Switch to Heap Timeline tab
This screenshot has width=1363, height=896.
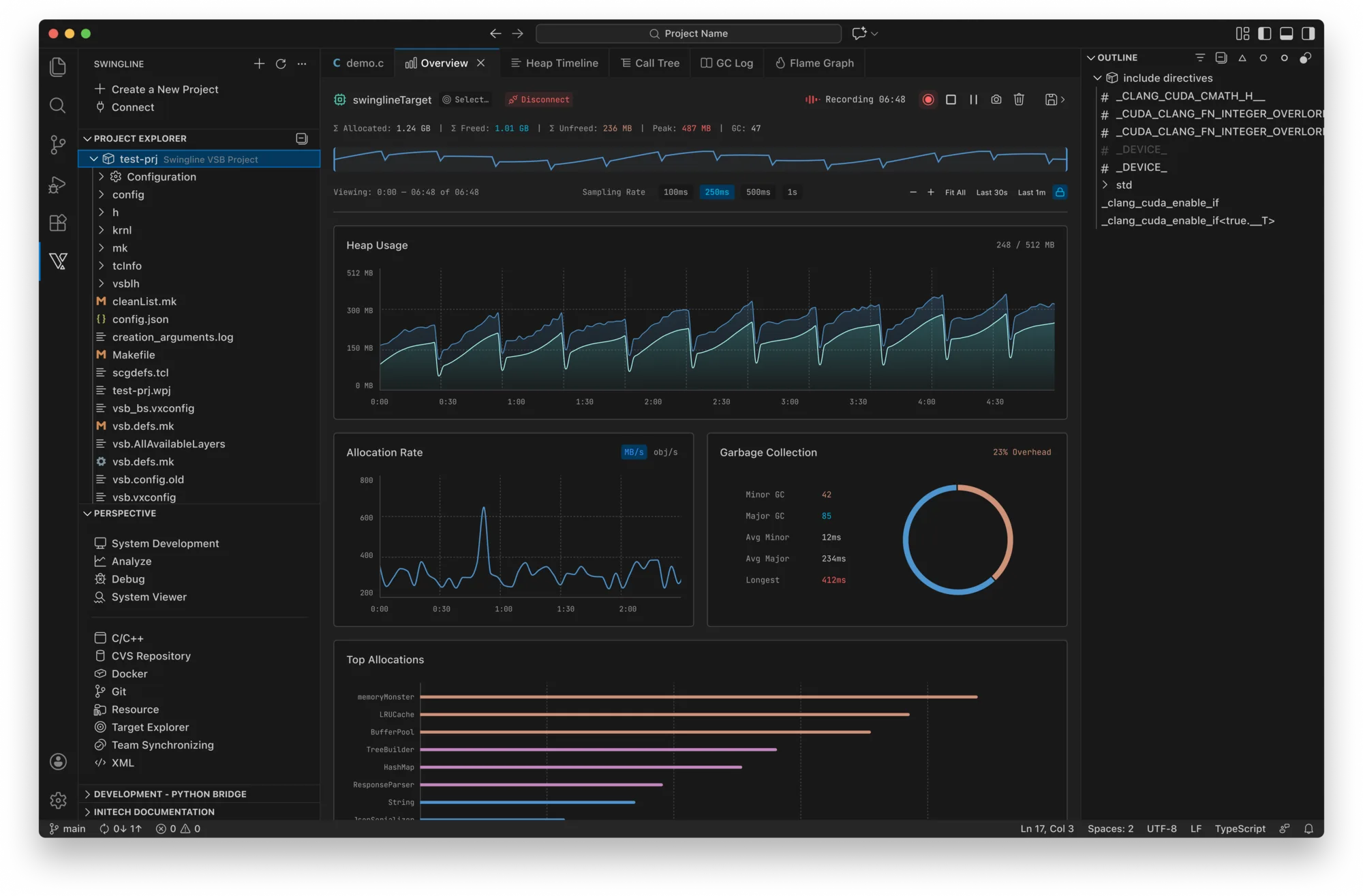click(555, 63)
